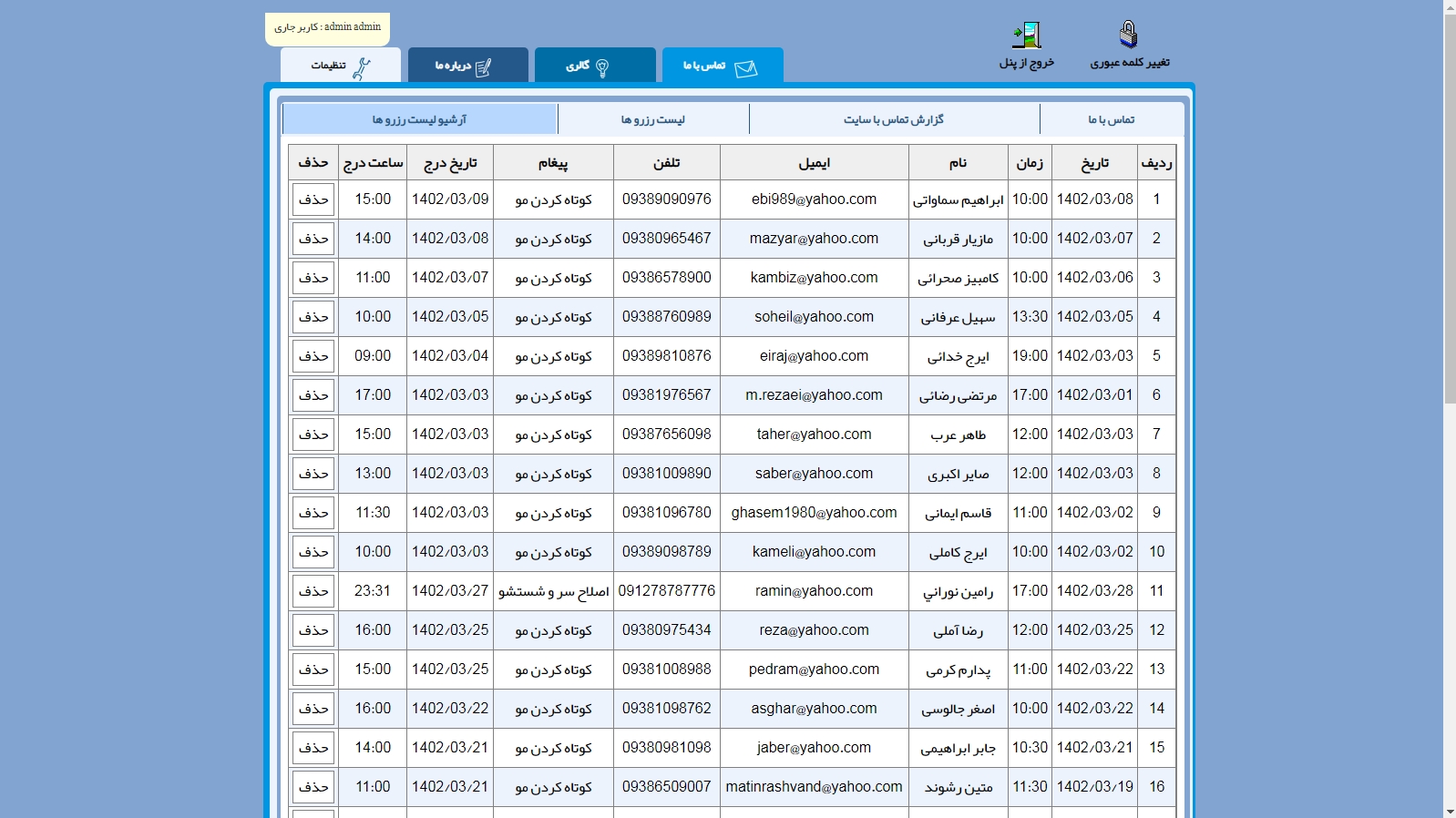This screenshot has width=1456, height=818.
Task: Click name 'ابراهیم سماواتی' cell
Action: point(959,199)
